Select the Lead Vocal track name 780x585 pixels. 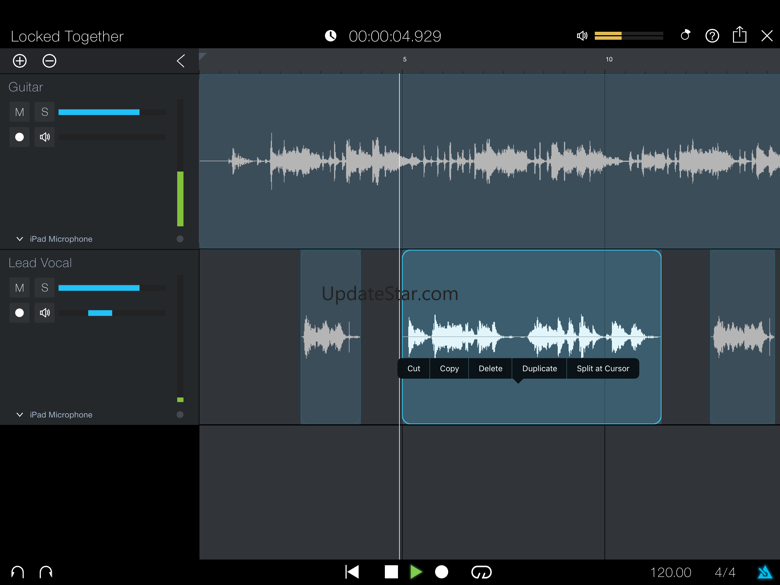[40, 263]
